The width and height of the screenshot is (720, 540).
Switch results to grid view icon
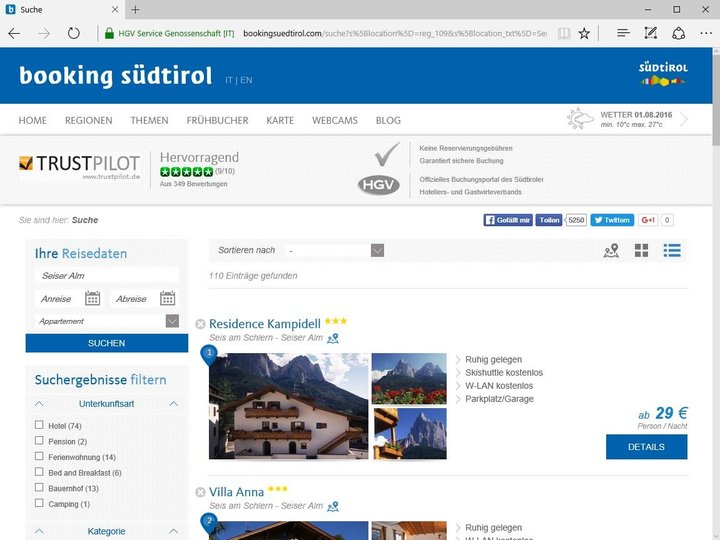pos(641,251)
